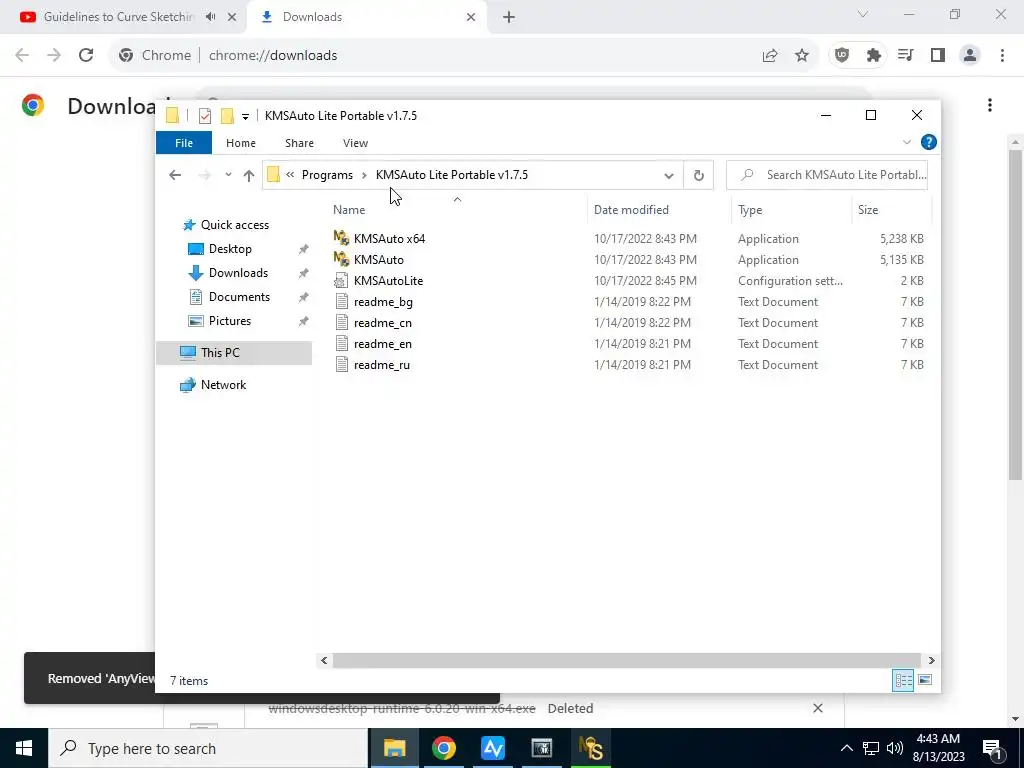Screen dimensions: 1024x768
Task: Open File Explorer from taskbar
Action: click(394, 748)
